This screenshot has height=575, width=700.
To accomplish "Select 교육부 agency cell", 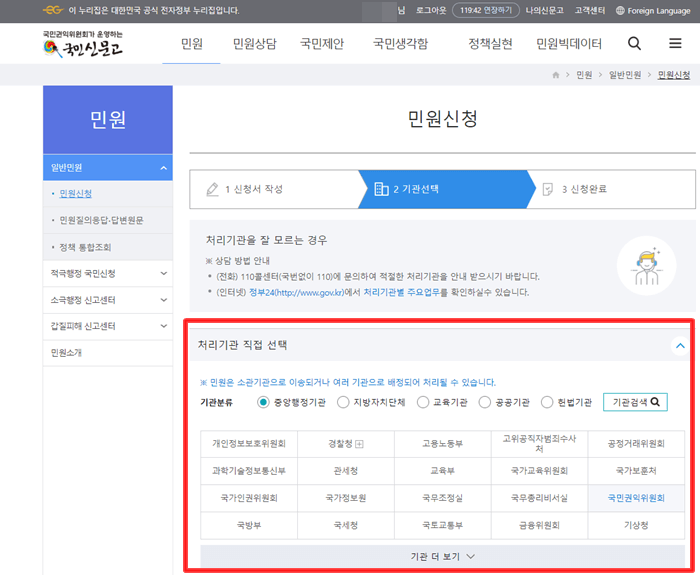I will (442, 471).
